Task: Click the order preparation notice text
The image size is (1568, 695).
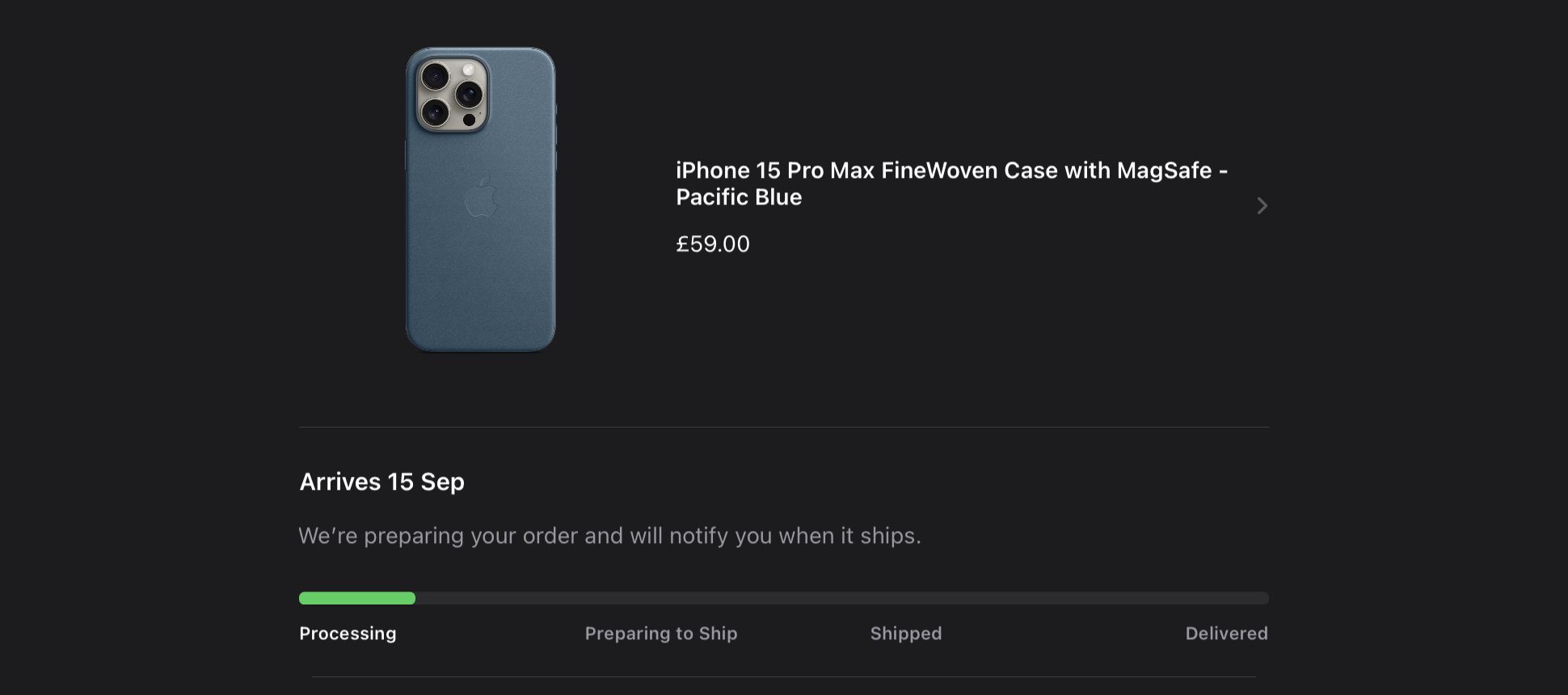Action: pos(609,536)
